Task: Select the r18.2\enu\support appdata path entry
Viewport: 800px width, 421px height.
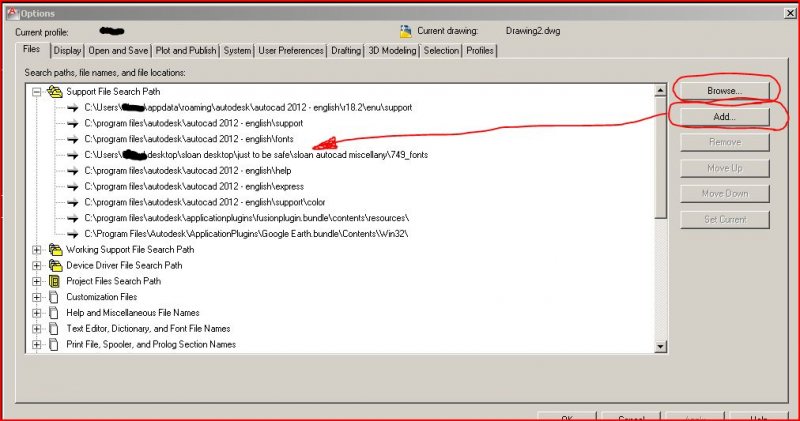Action: click(248, 108)
